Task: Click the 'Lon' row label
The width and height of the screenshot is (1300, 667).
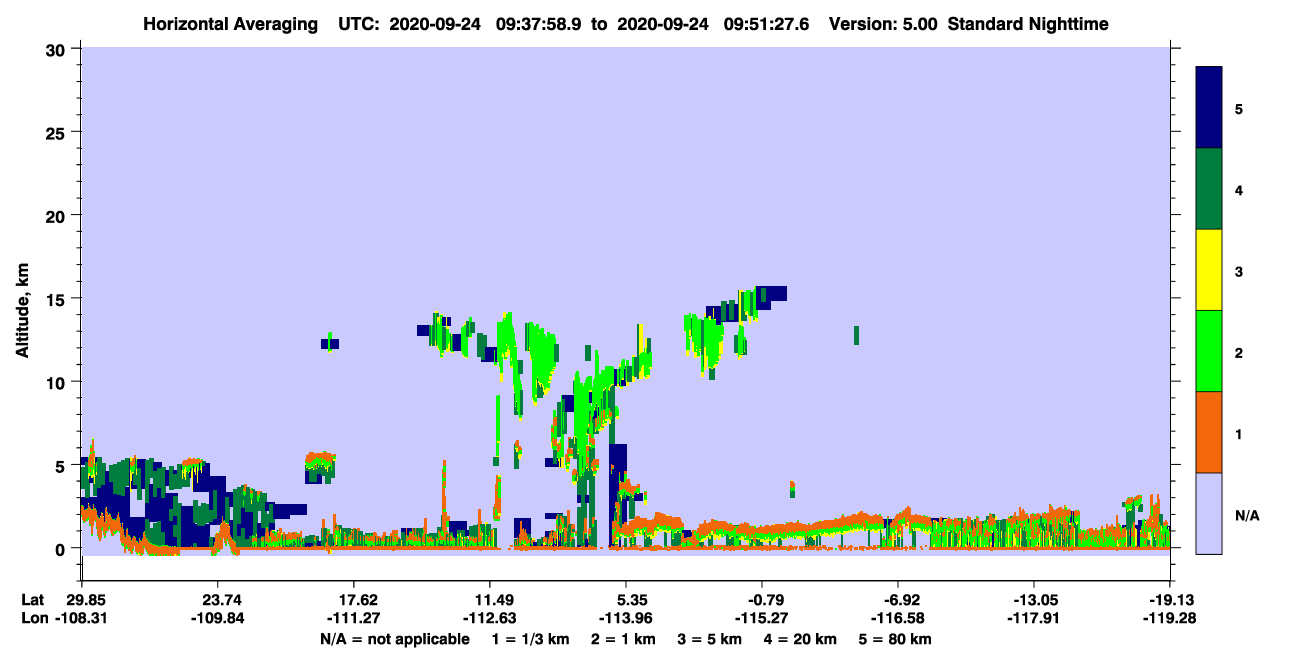Action: click(33, 618)
